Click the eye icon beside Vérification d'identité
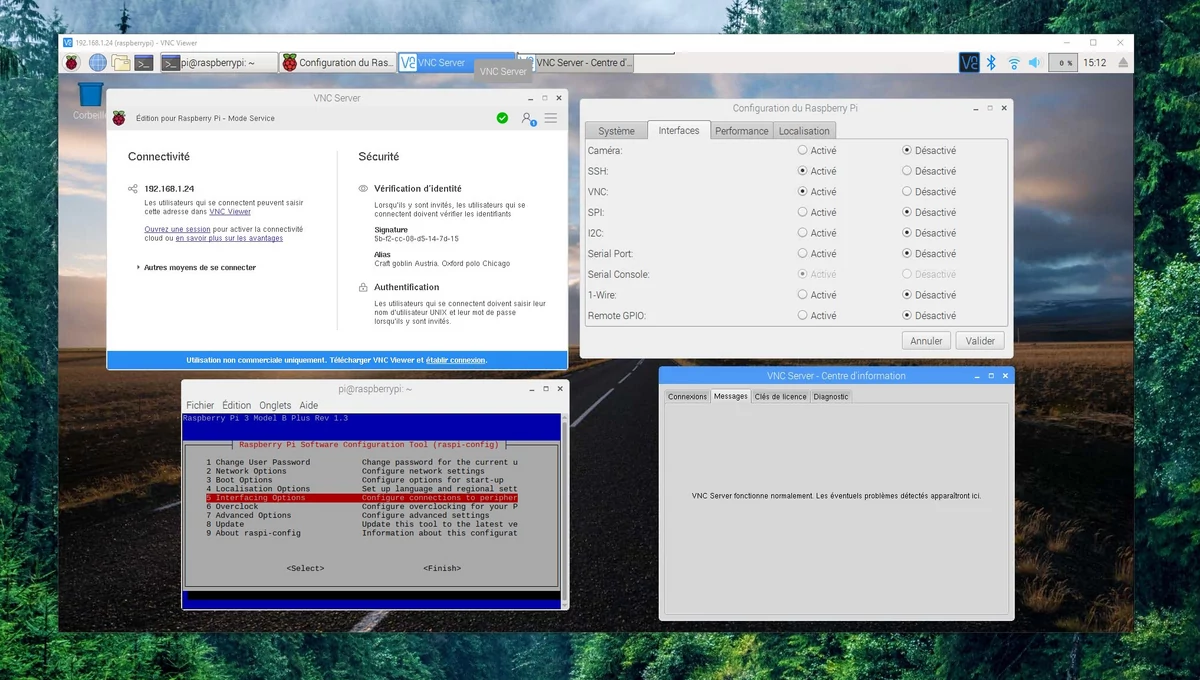The height and width of the screenshot is (680, 1200). tap(363, 188)
